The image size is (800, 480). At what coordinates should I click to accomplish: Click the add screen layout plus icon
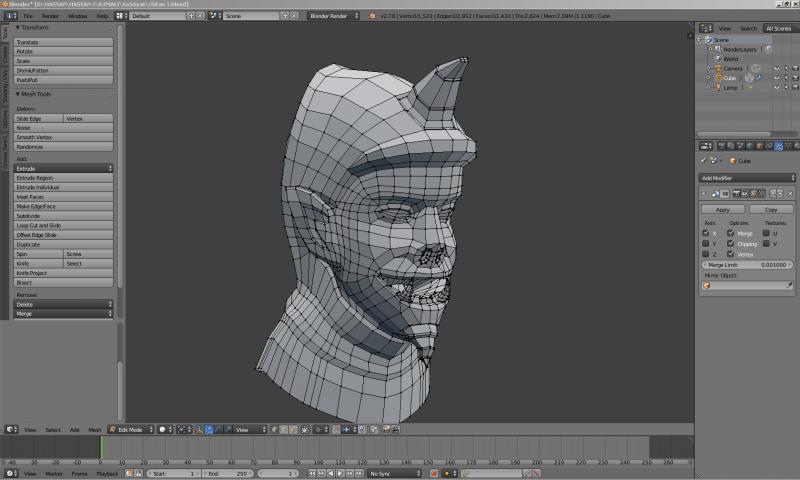[190, 16]
